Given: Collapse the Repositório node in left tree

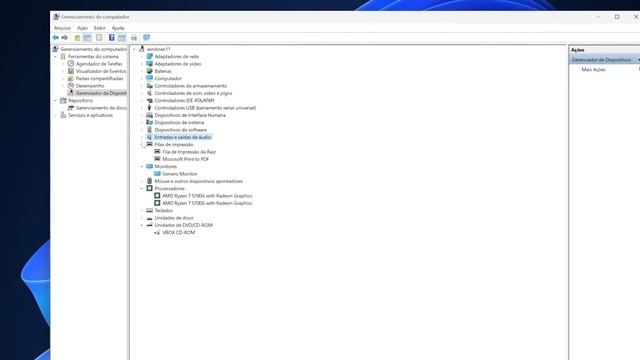Looking at the screenshot, I should pyautogui.click(x=56, y=100).
